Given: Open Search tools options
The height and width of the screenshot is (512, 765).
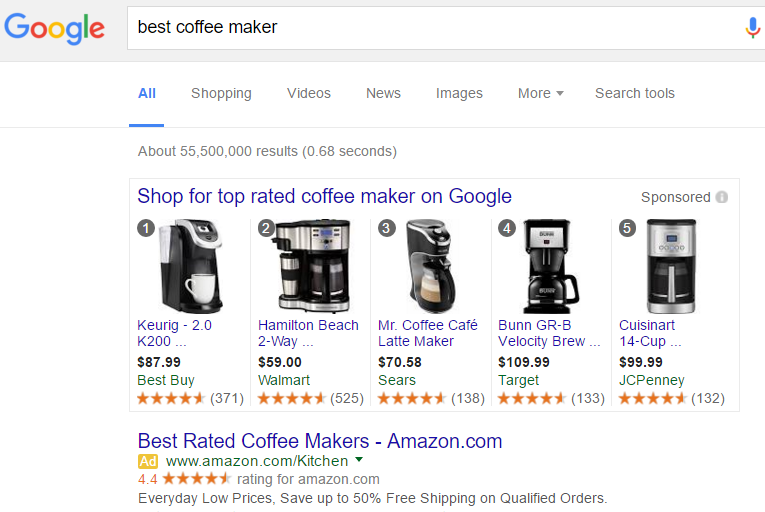Looking at the screenshot, I should (635, 93).
